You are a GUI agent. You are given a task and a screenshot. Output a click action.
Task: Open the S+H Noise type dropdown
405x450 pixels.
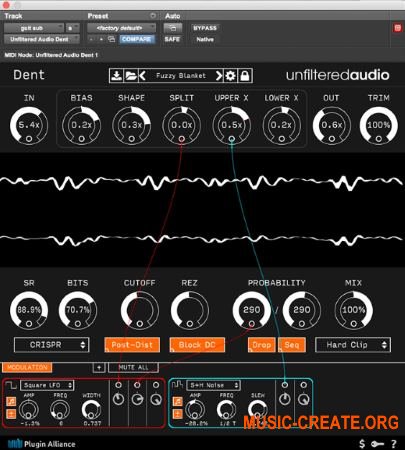tap(213, 385)
